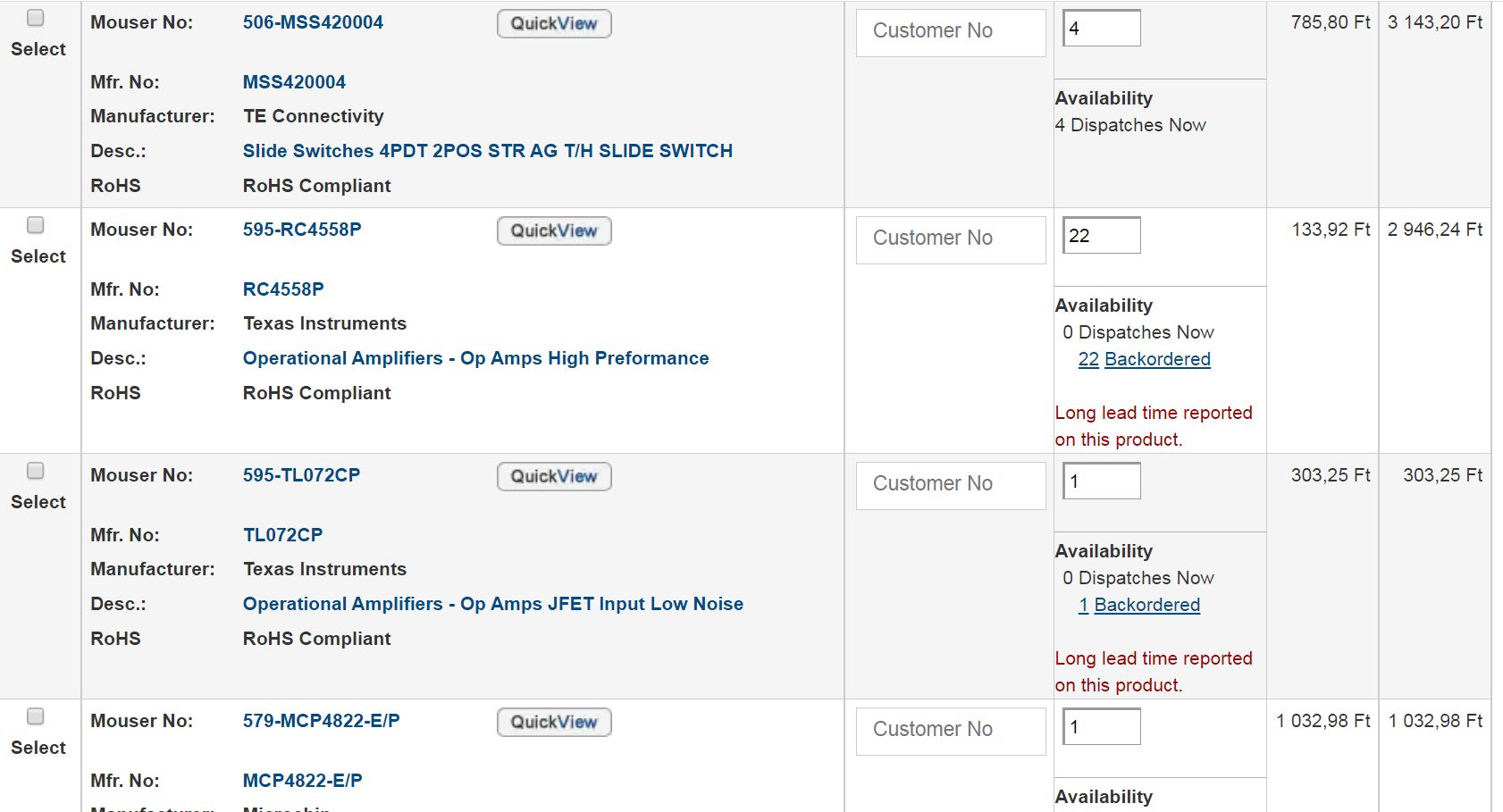Click the quantity box showing 22
Screen dimensions: 1503x812
(x=1101, y=236)
